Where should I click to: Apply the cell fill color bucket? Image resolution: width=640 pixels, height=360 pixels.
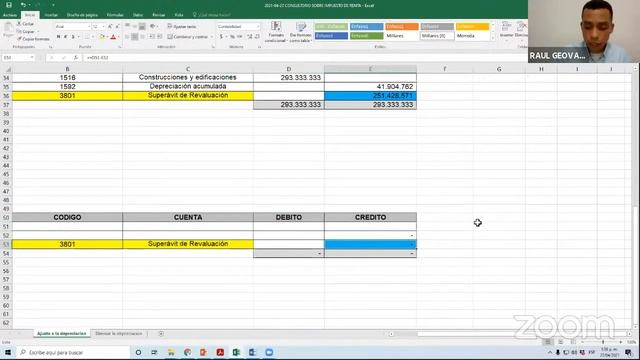tap(102, 37)
